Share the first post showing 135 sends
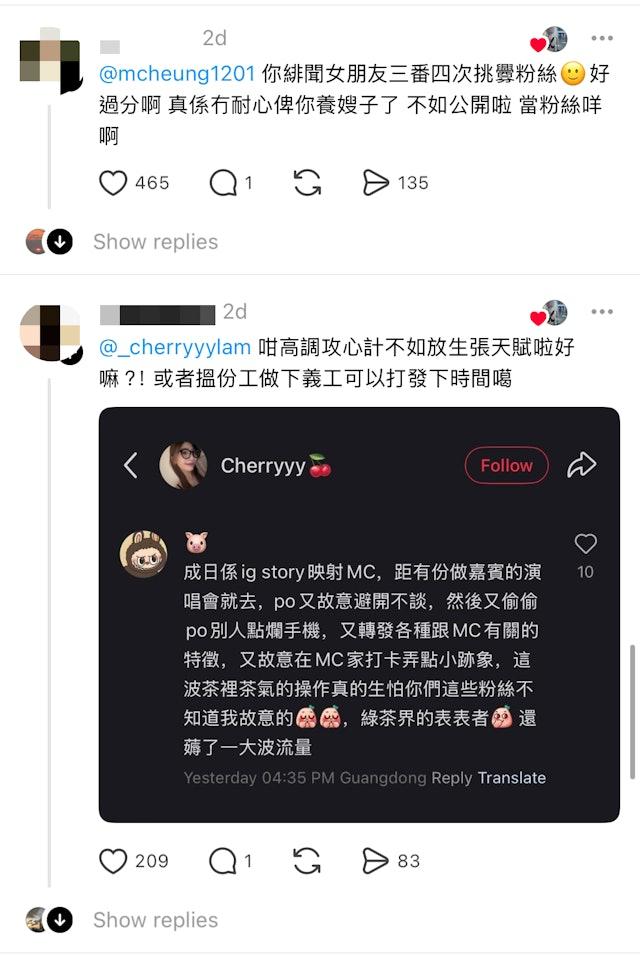640x956 pixels. 375,183
